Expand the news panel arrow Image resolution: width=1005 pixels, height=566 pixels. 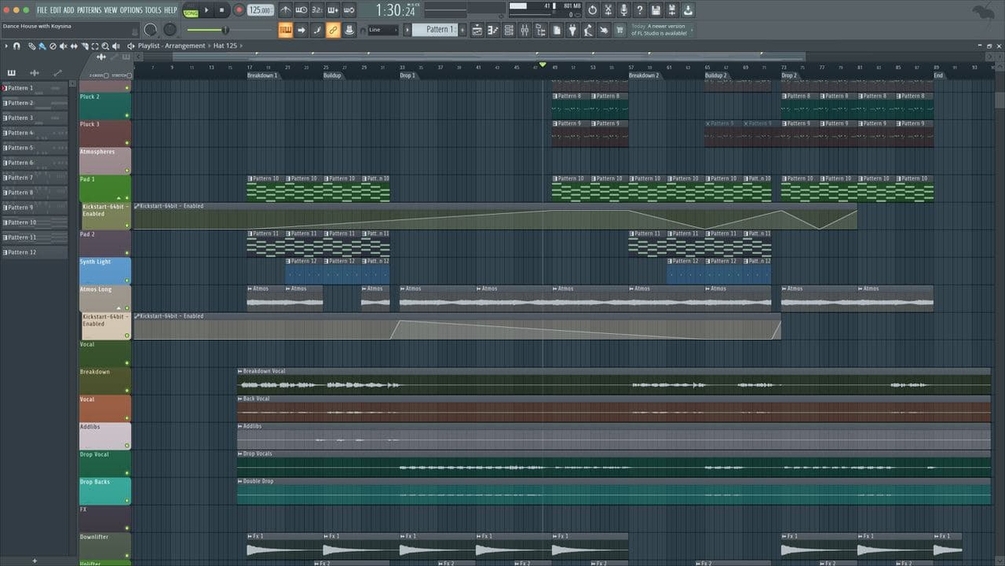[x=692, y=29]
